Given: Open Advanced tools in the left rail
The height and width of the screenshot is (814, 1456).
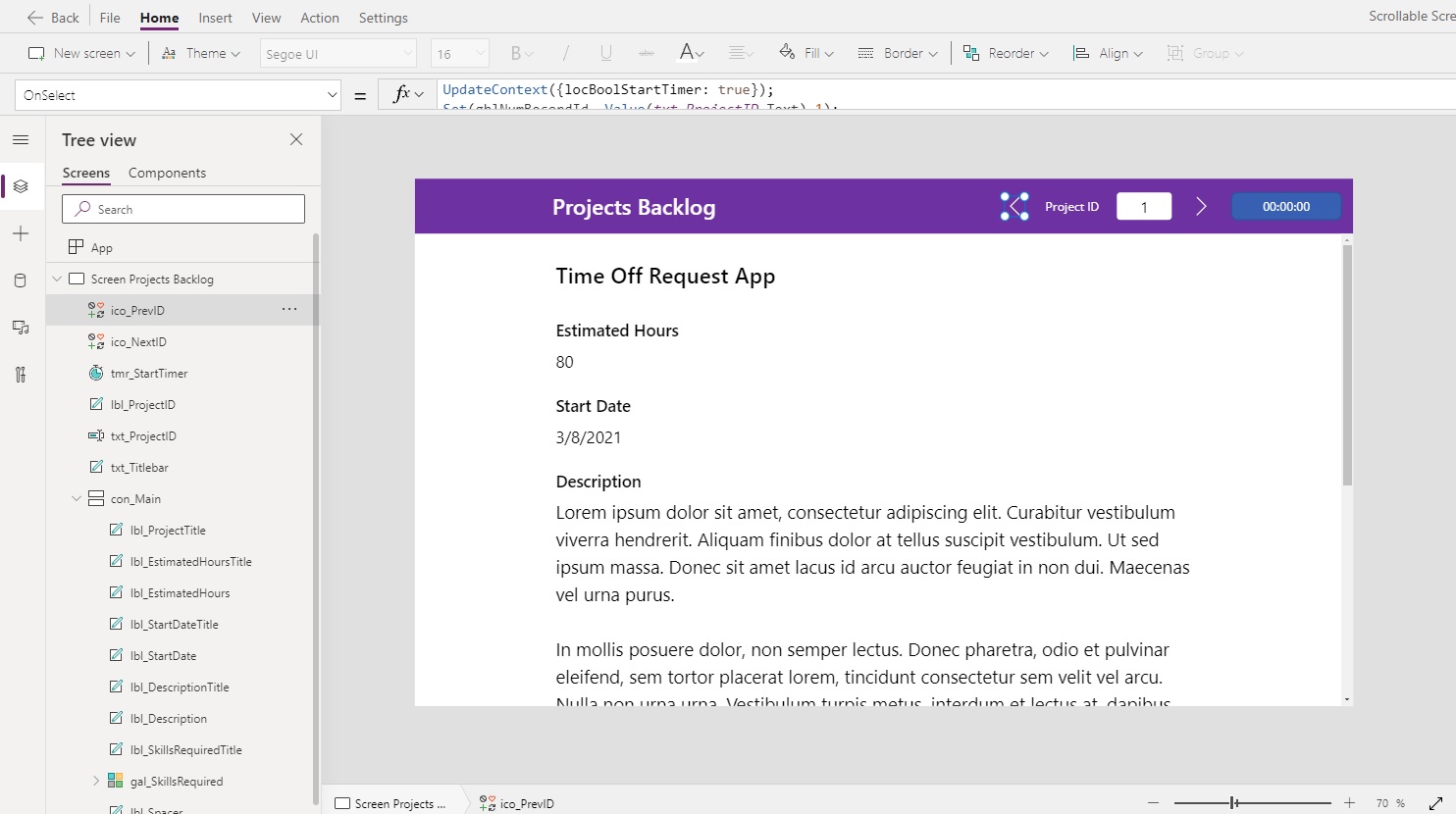Looking at the screenshot, I should 20,375.
